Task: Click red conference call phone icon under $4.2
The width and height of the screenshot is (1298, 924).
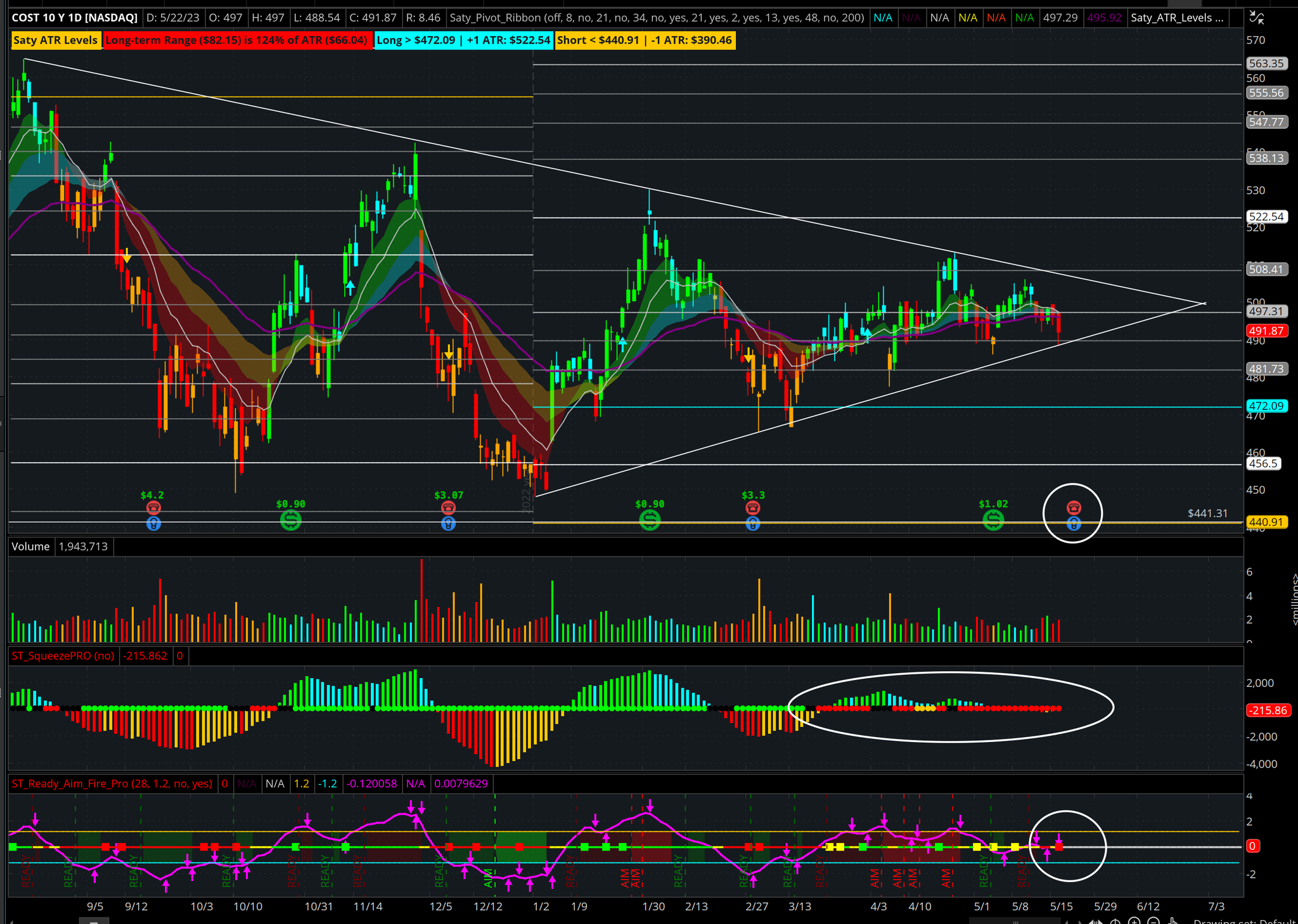Action: click(x=153, y=508)
